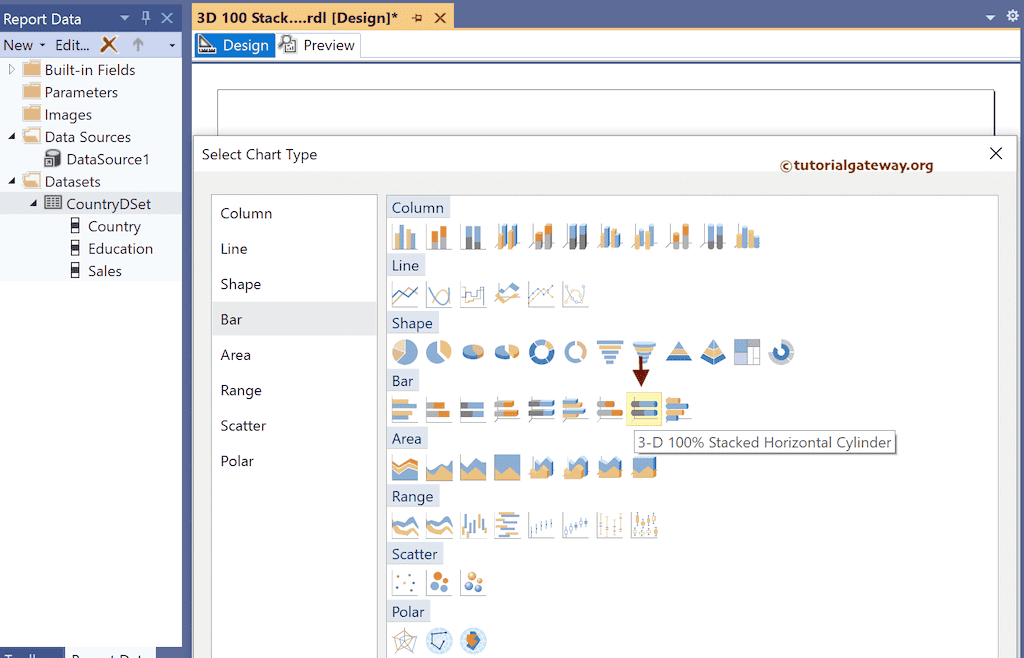The width and height of the screenshot is (1024, 658).
Task: Collapse the CountryDSet dataset
Action: click(x=33, y=204)
